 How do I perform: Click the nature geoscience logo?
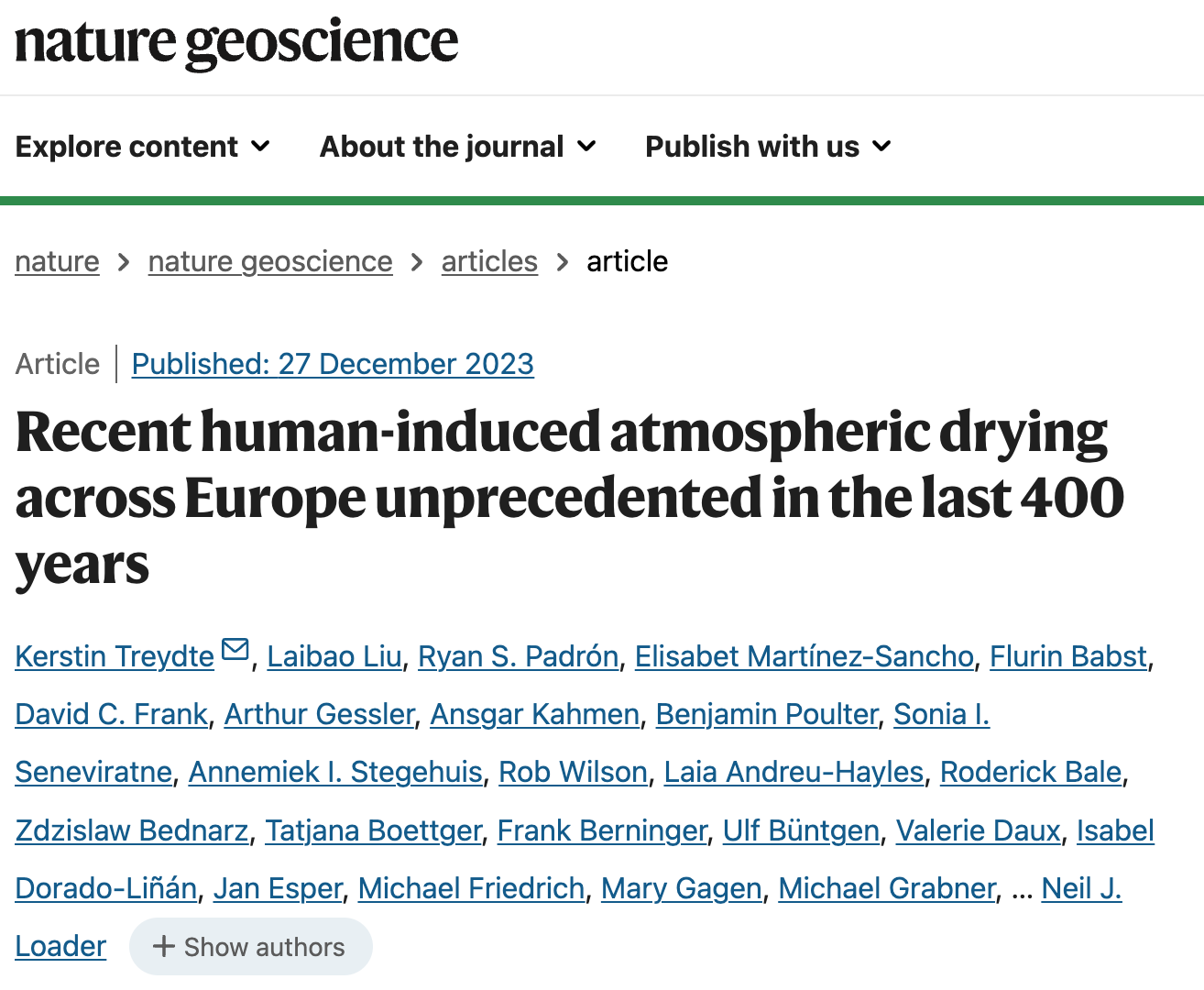point(236,42)
